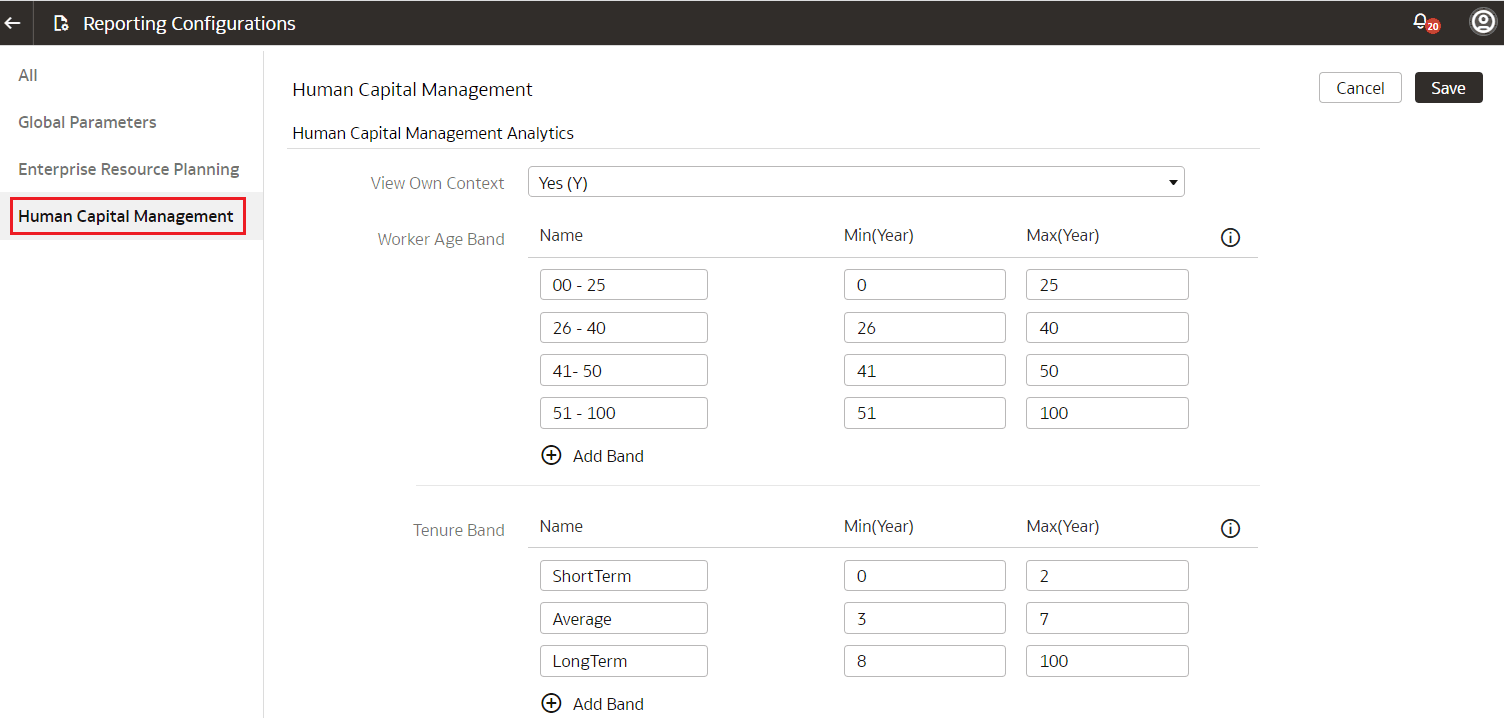Select the 00 - 25 band name field
Viewport: 1504px width, 718px height.
(x=623, y=284)
